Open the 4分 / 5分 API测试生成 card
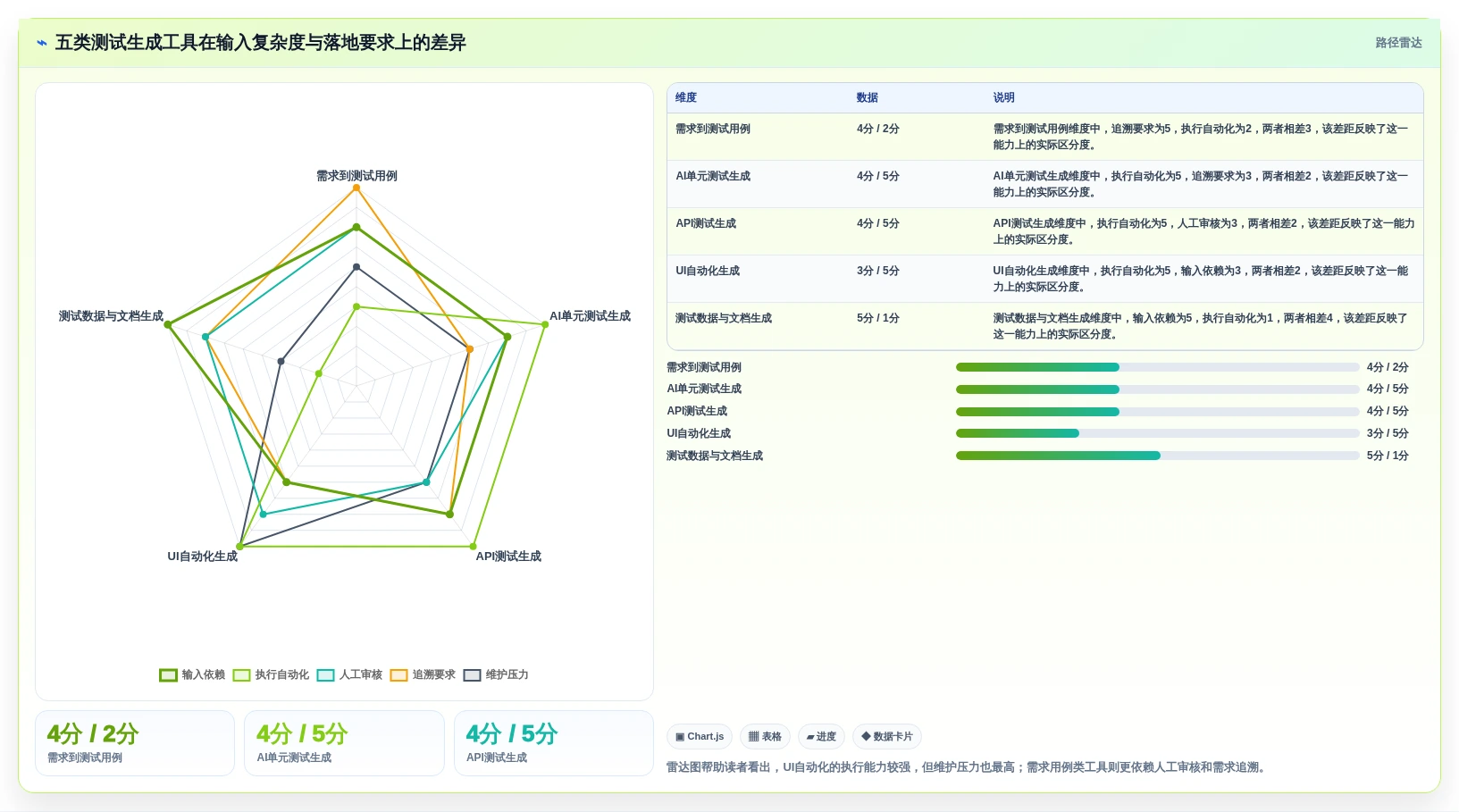 [x=554, y=743]
